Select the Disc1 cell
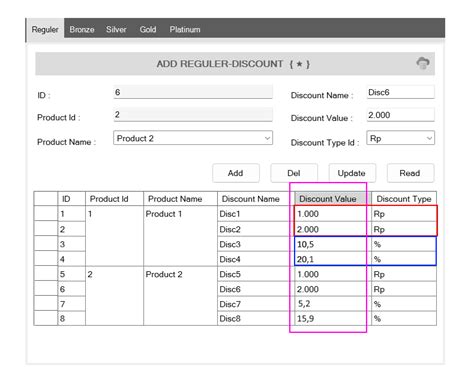The image size is (474, 367). tap(256, 214)
